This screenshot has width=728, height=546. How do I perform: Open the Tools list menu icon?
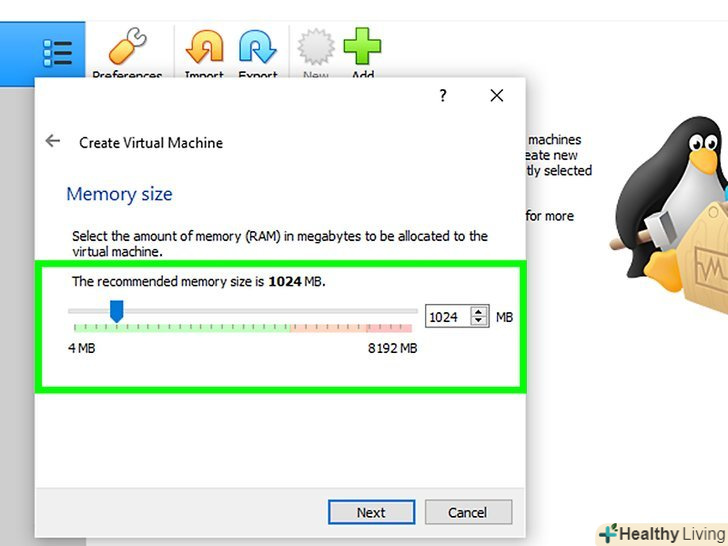click(57, 53)
